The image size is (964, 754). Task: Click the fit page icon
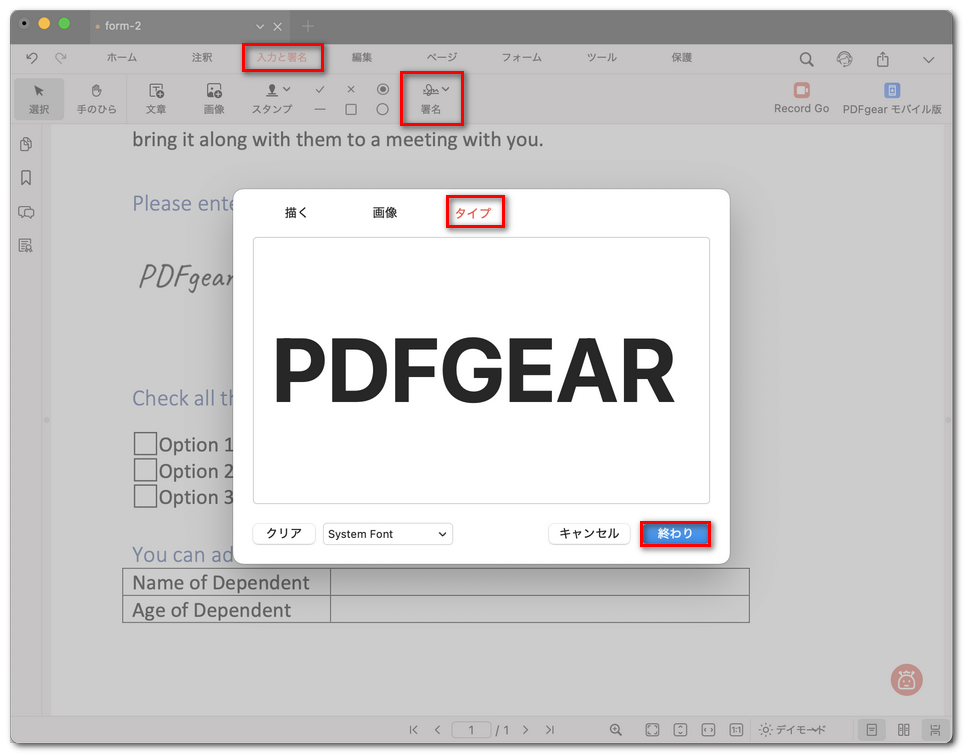click(x=652, y=729)
